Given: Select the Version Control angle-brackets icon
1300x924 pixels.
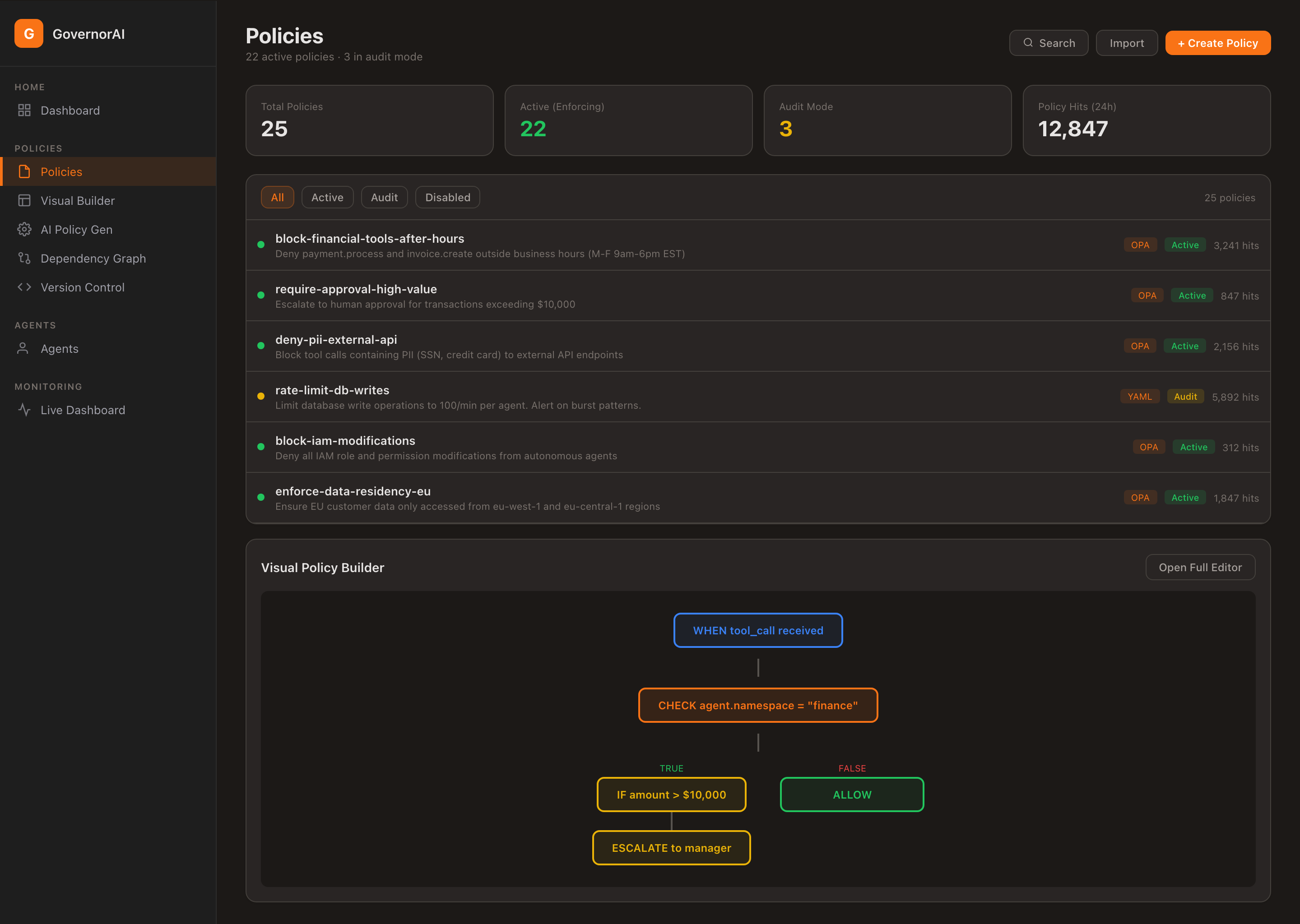Looking at the screenshot, I should [x=25, y=287].
